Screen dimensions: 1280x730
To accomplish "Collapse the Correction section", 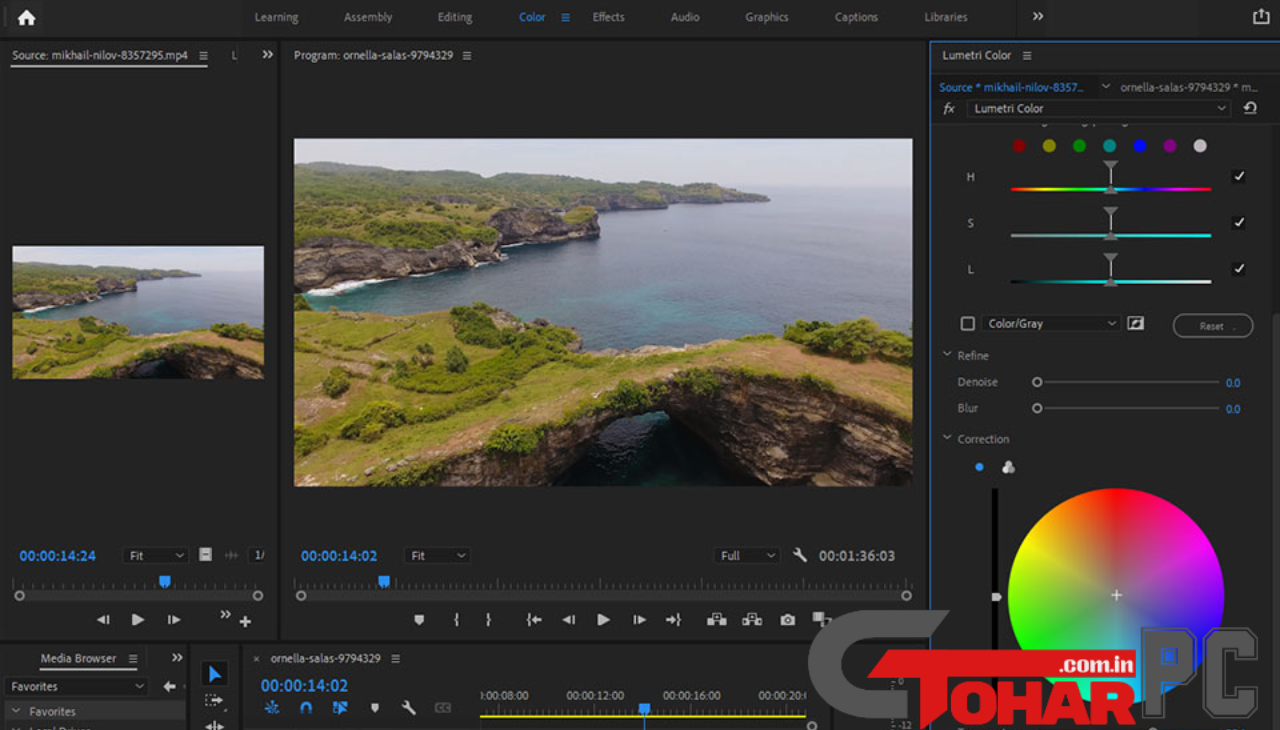I will click(x=947, y=439).
